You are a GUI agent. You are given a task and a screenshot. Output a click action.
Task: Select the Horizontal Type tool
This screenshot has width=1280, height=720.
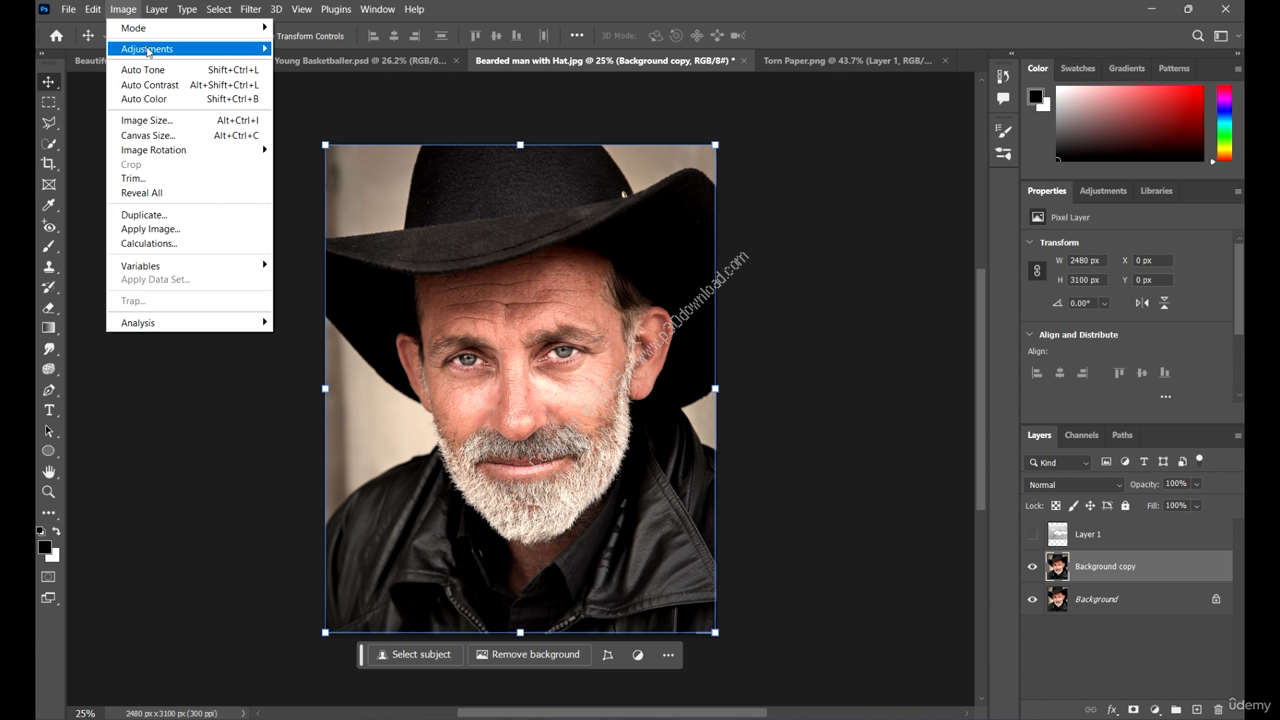pyautogui.click(x=48, y=410)
